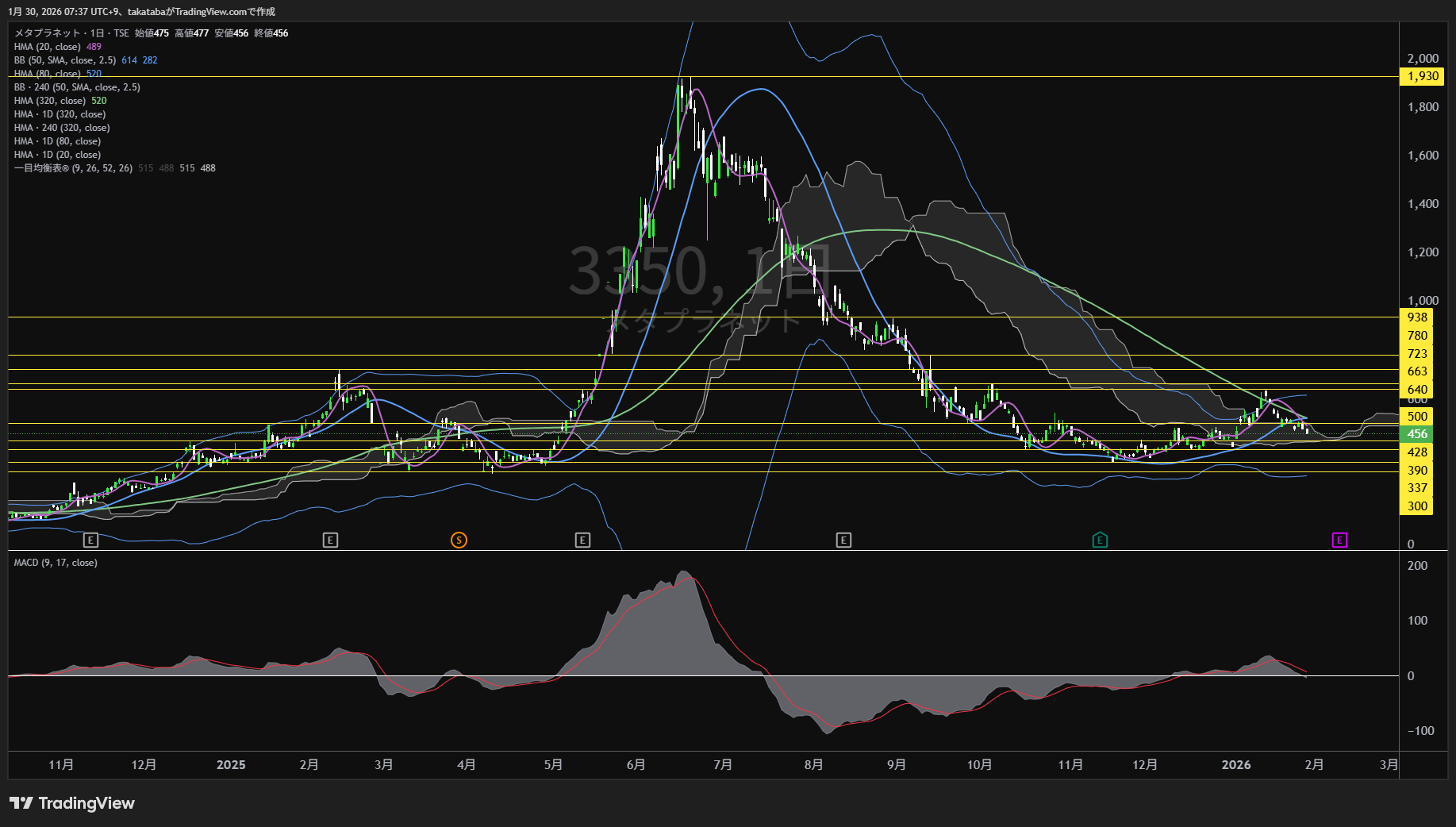1456x827 pixels.
Task: Click the green 456 current price label
Action: (x=1417, y=434)
